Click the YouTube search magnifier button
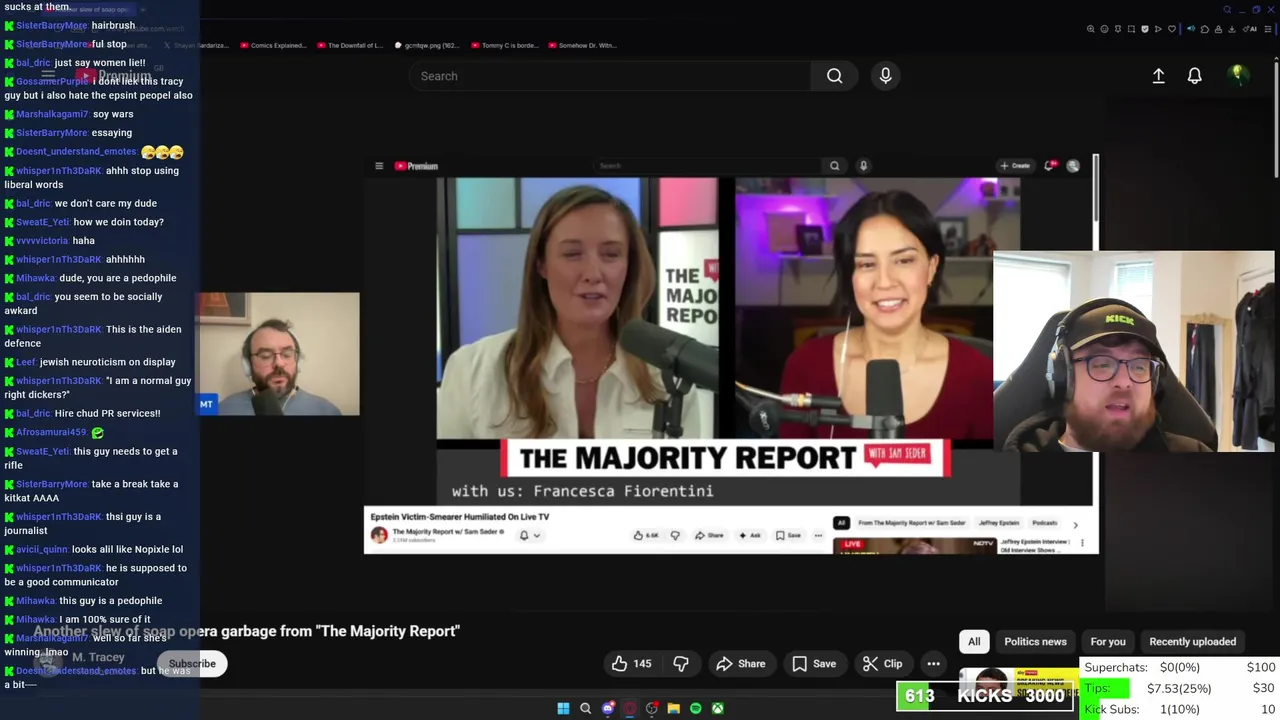Image resolution: width=1280 pixels, height=720 pixels. click(834, 76)
